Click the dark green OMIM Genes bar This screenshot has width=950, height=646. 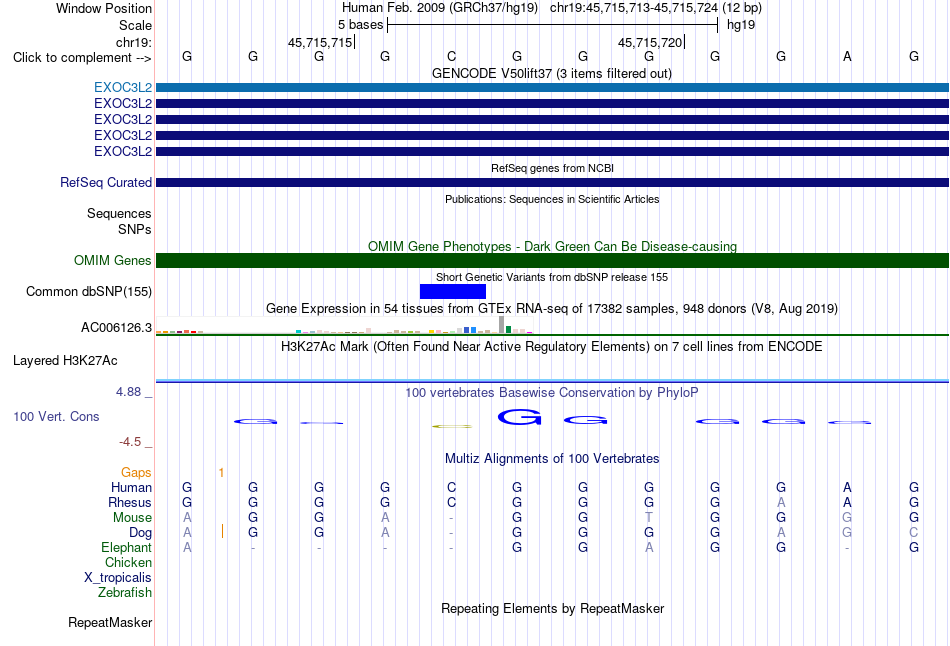pyautogui.click(x=552, y=261)
